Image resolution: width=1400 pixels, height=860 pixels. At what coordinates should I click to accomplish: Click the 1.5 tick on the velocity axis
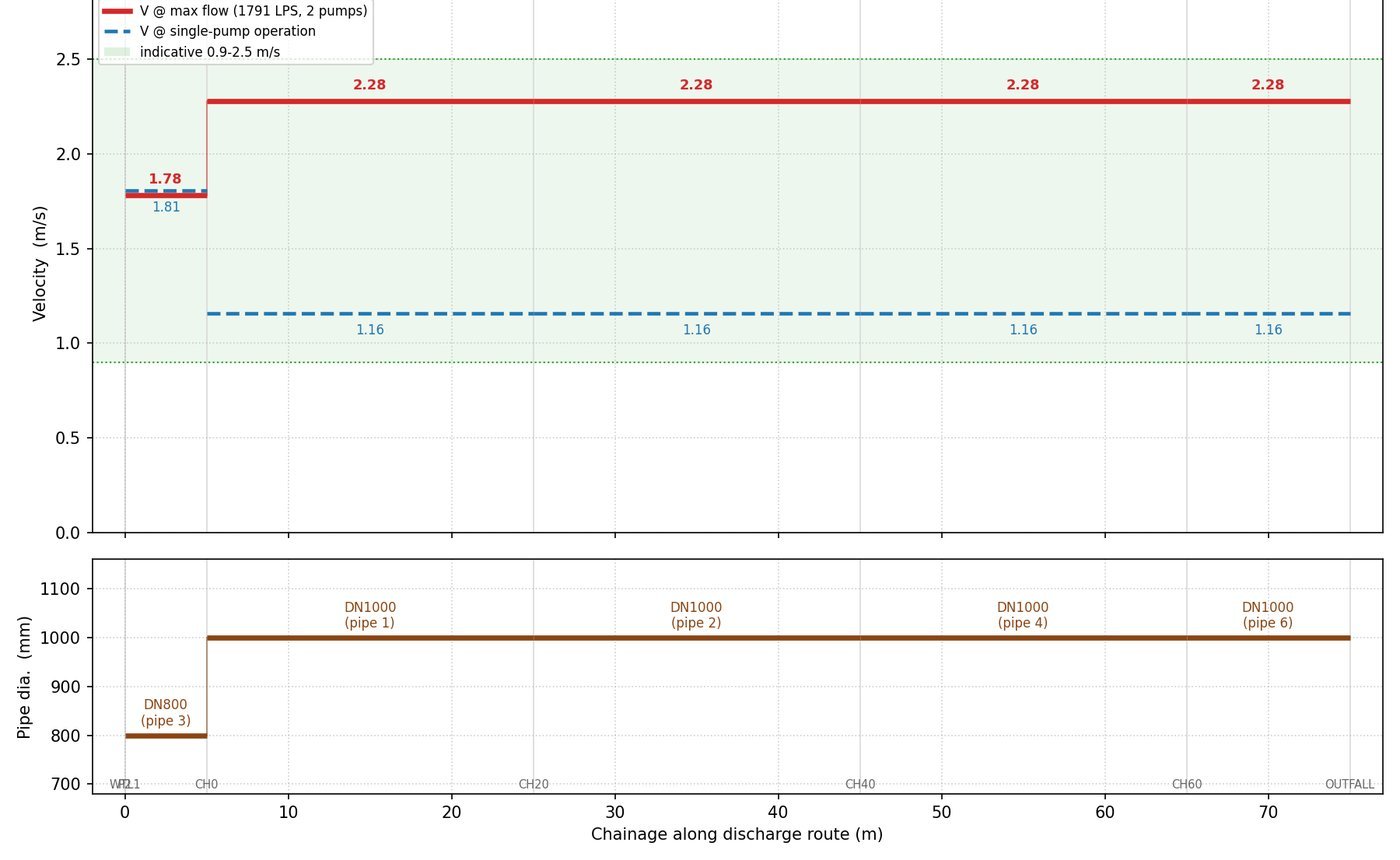coord(69,249)
